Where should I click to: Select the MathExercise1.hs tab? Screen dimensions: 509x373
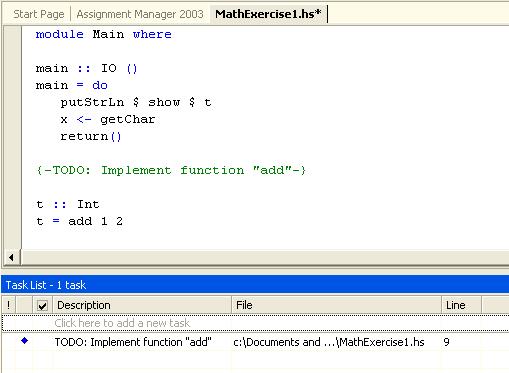(x=268, y=14)
